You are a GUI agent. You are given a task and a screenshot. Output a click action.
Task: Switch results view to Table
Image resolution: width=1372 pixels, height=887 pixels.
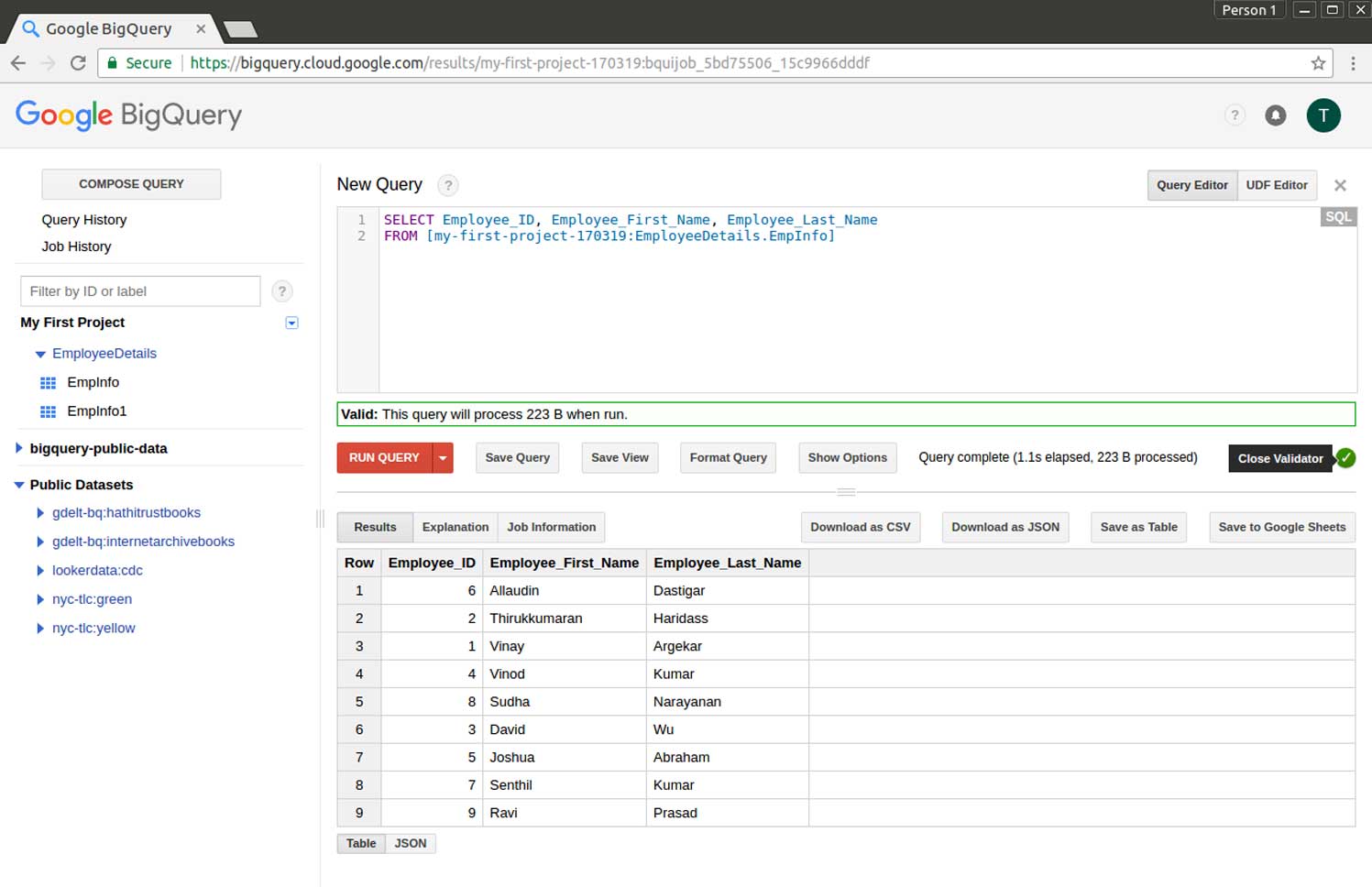coord(361,843)
